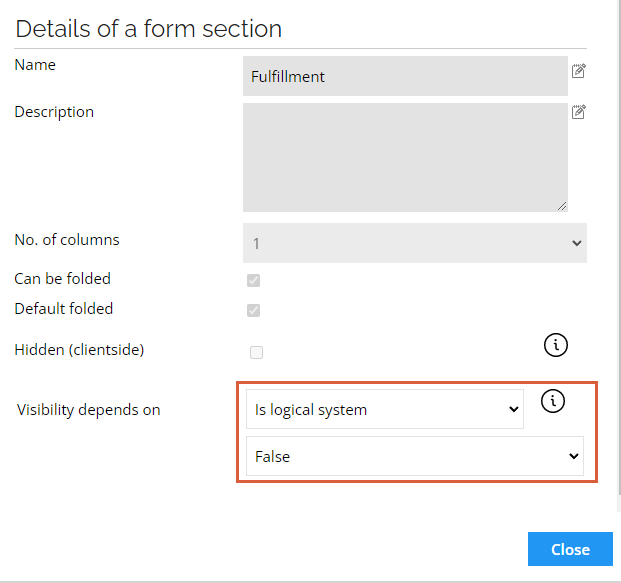Open the False value dropdown

[415, 456]
